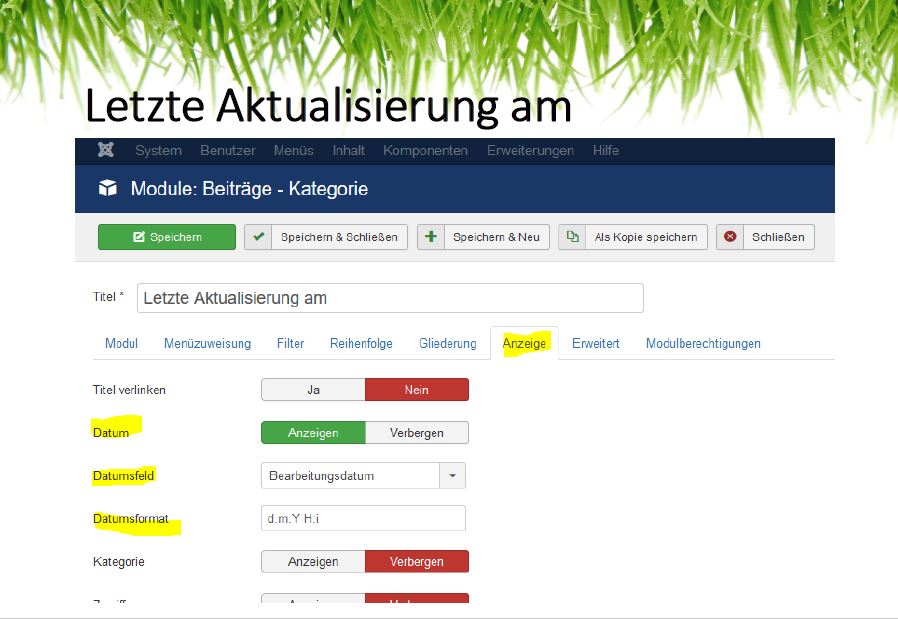Open the Erweiterungen menu
The width and height of the screenshot is (898, 619).
(530, 151)
